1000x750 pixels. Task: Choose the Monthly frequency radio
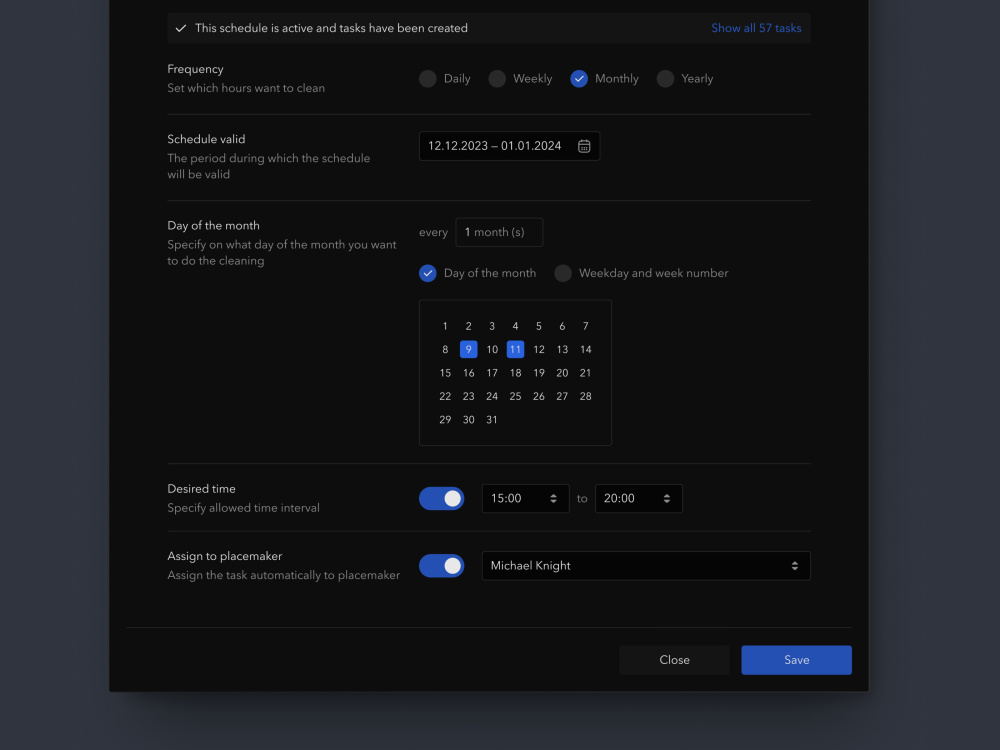tap(579, 78)
